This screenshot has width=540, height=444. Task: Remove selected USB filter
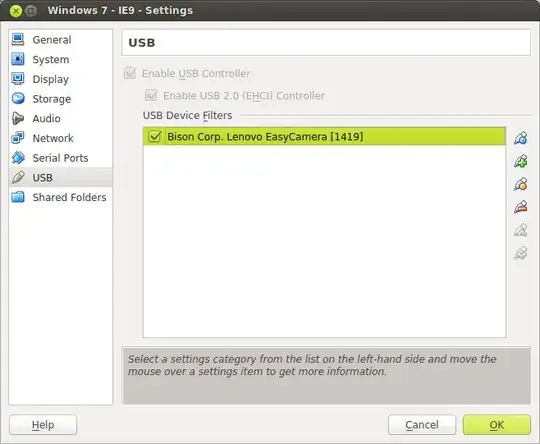(520, 207)
